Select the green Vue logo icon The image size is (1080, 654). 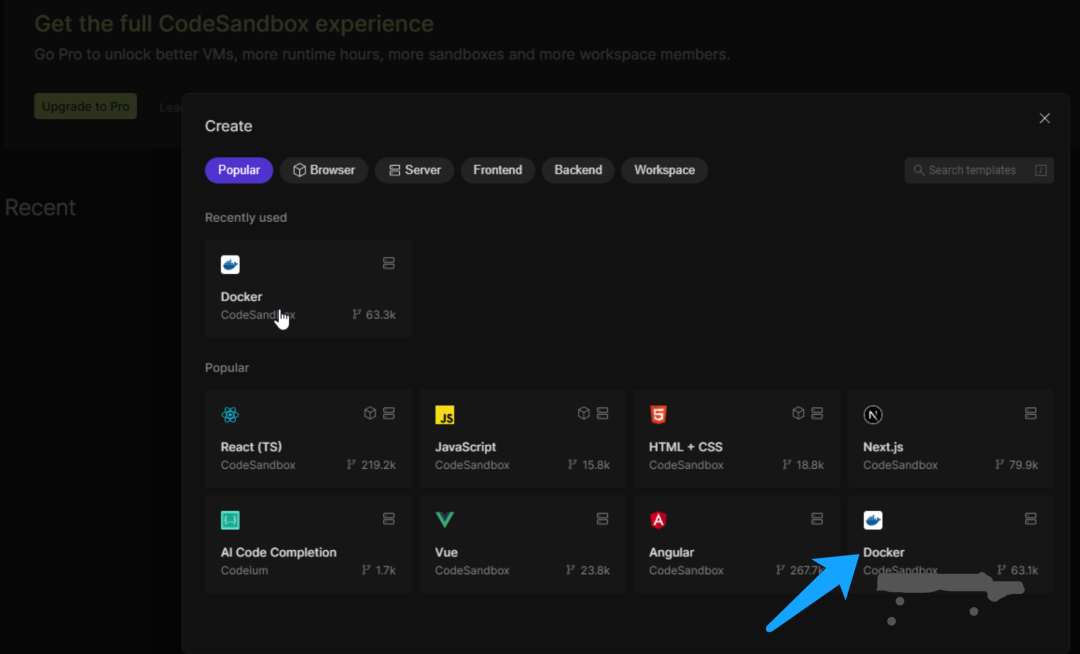point(444,519)
